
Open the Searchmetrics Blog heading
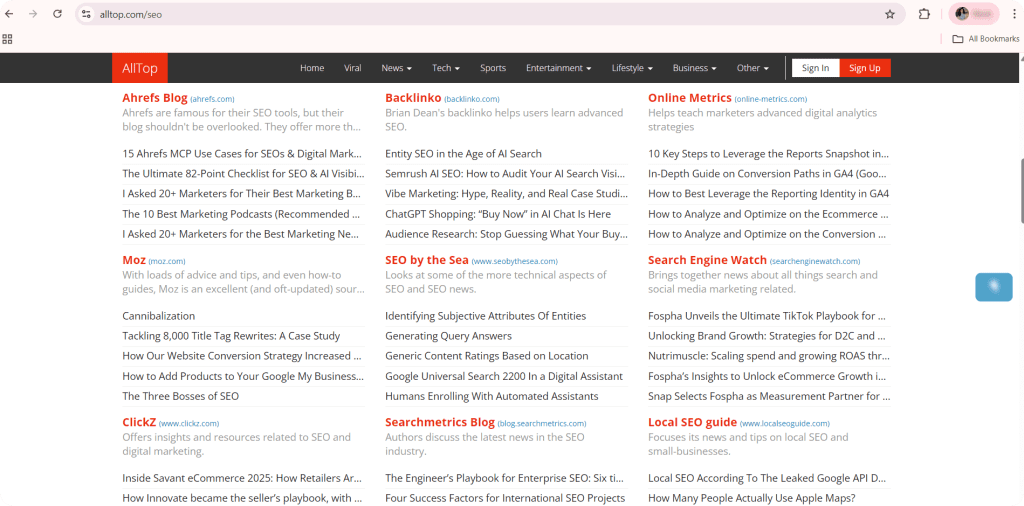tap(440, 422)
